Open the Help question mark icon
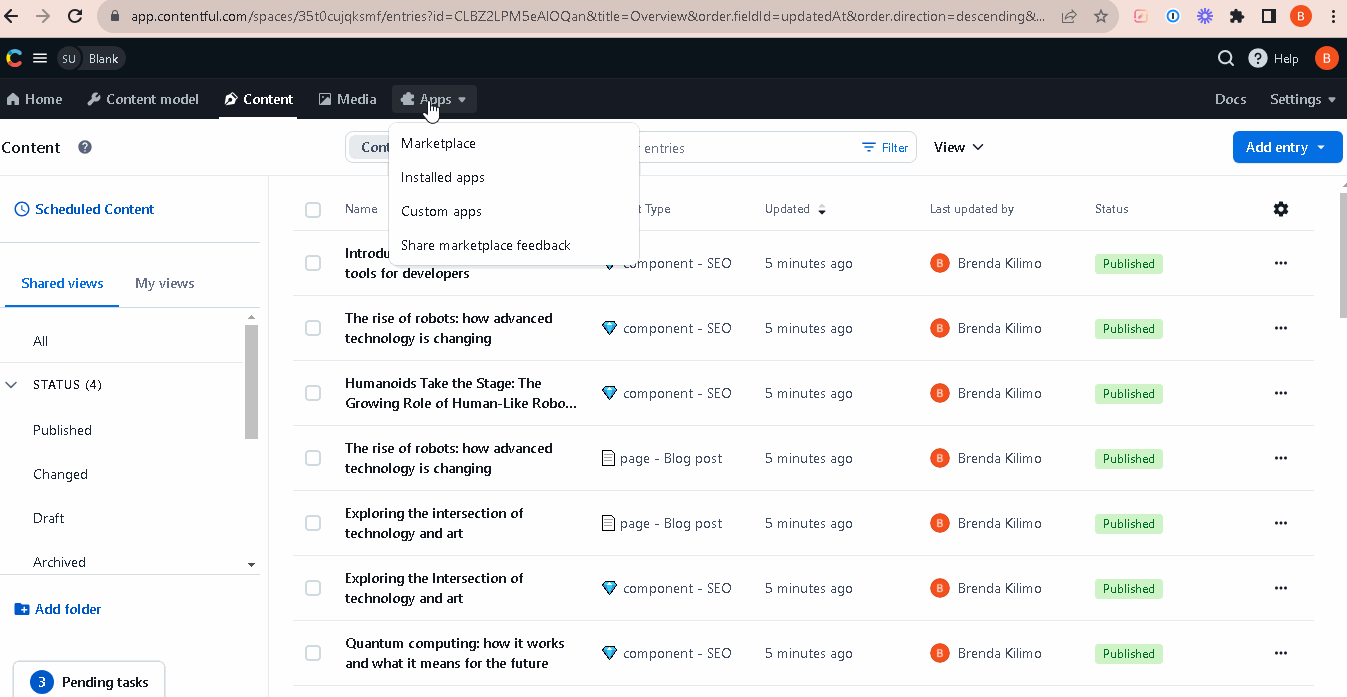Image resolution: width=1347 pixels, height=697 pixels. pyautogui.click(x=1258, y=58)
